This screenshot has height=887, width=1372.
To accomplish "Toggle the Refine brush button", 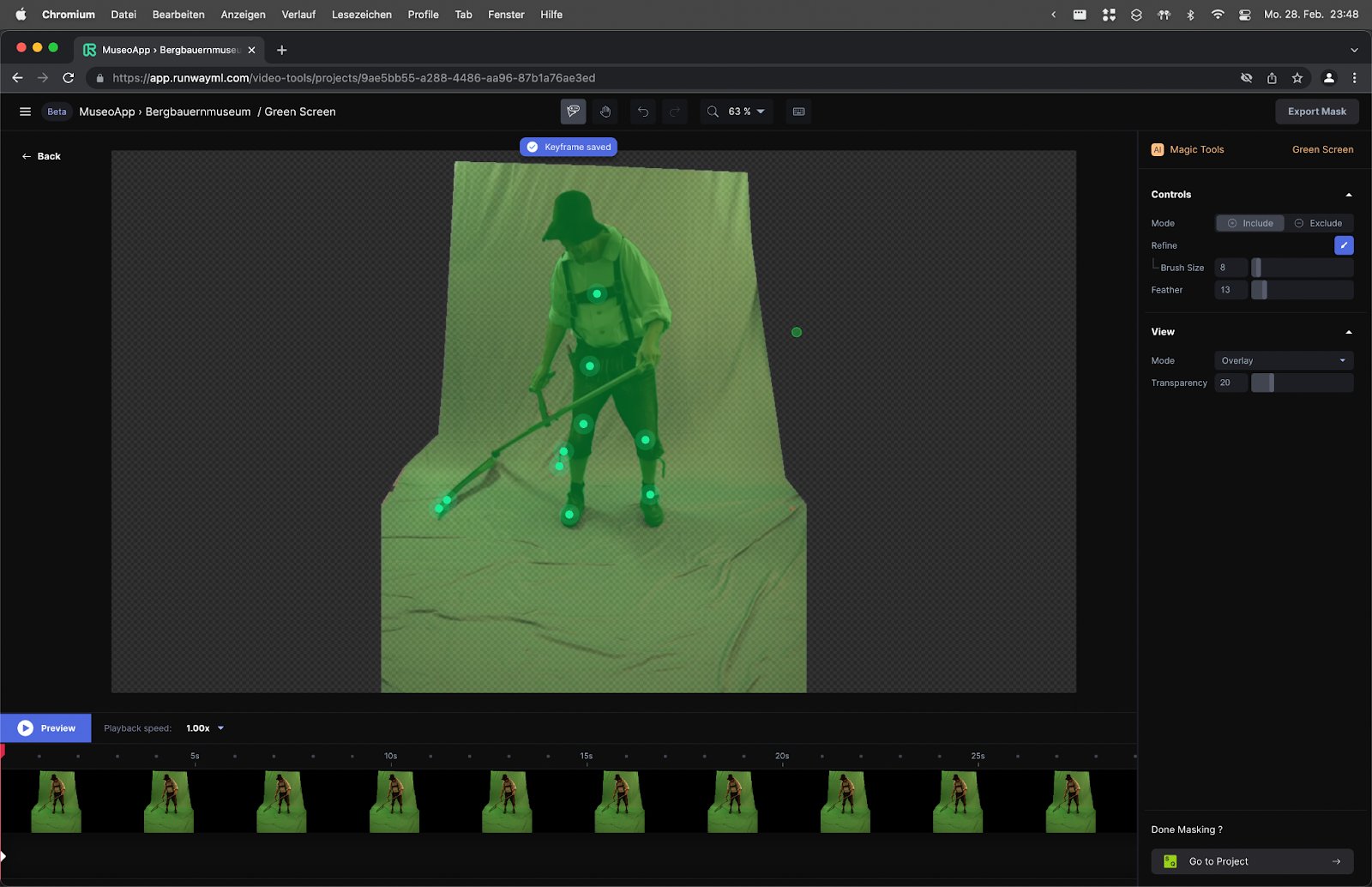I will coord(1344,245).
